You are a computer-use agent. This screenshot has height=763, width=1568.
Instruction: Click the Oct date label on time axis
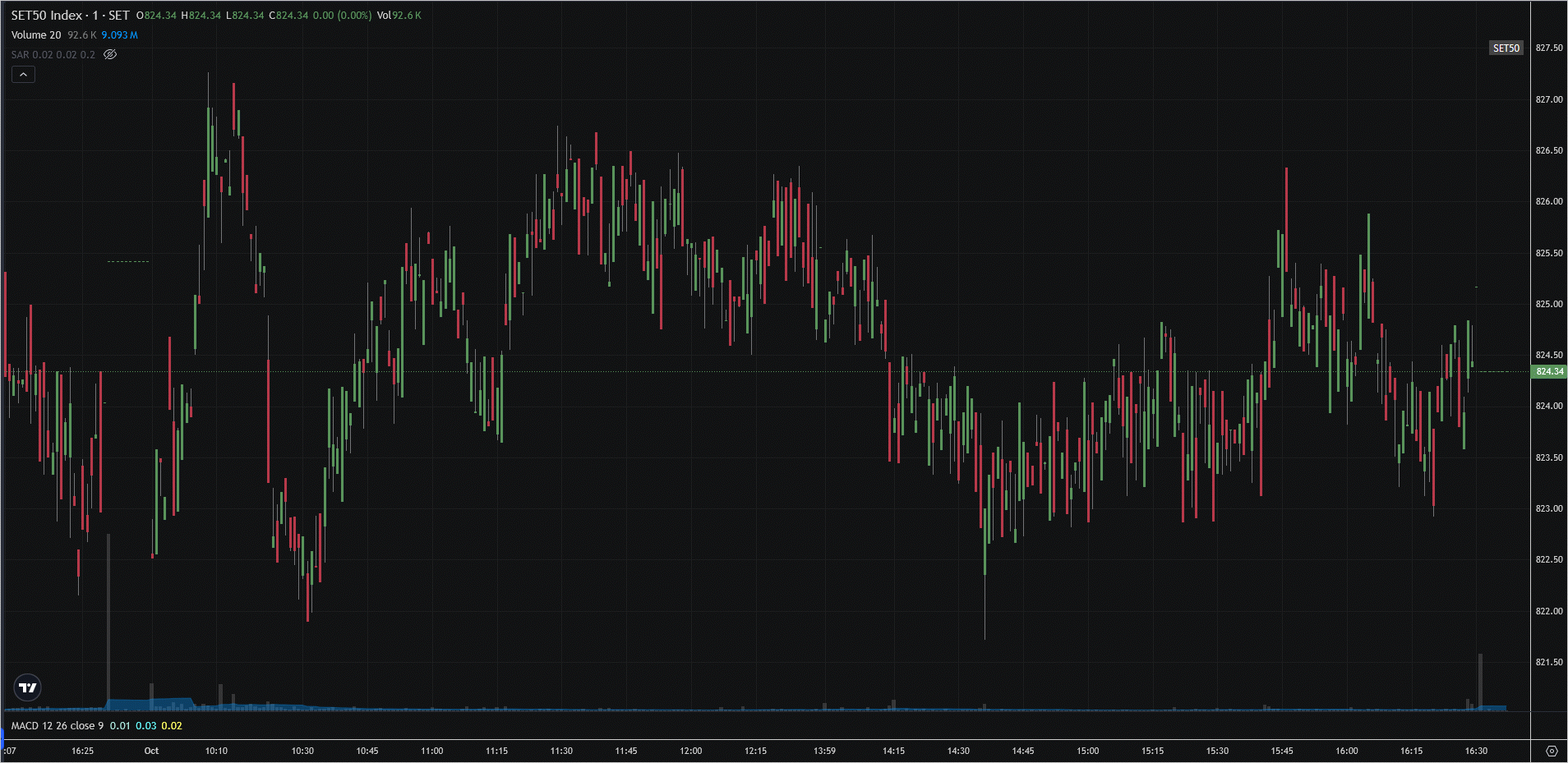pyautogui.click(x=151, y=751)
